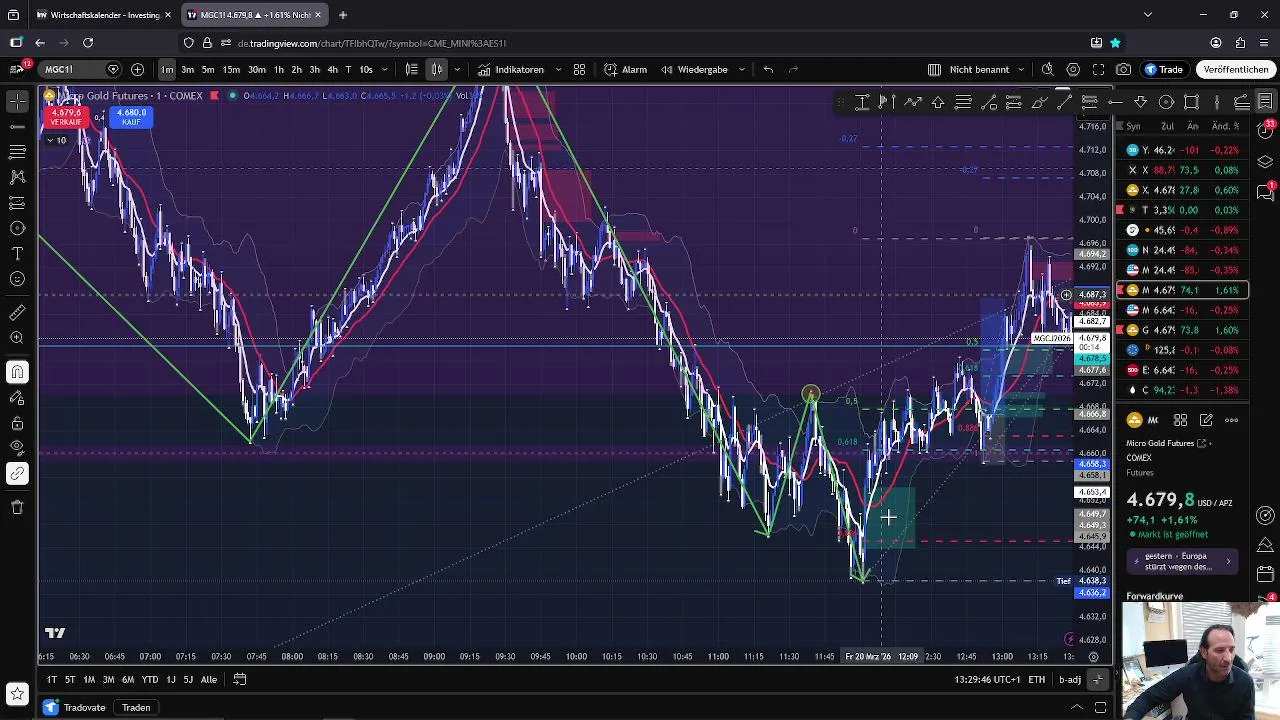This screenshot has width=1280, height=720.
Task: Expand the timeframe interval dropdown
Action: tap(385, 69)
